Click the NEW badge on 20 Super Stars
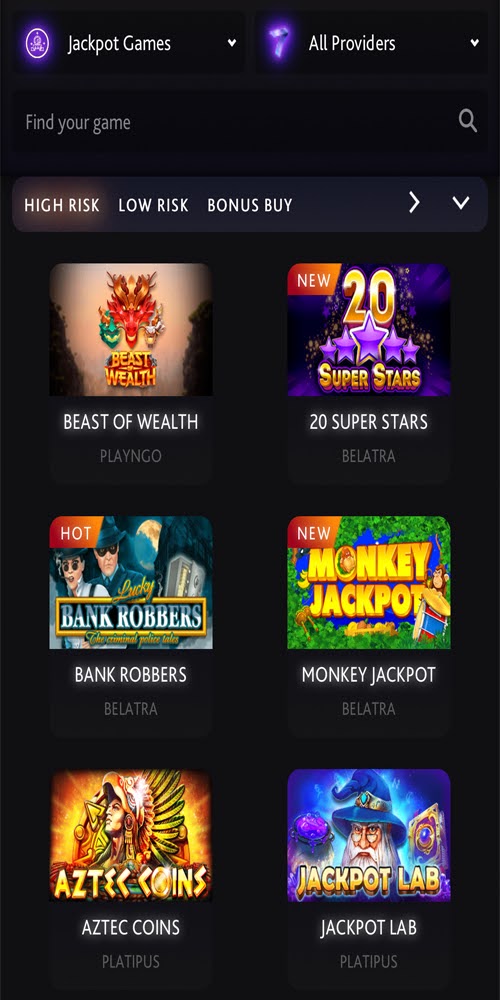500x1000 pixels. point(313,279)
